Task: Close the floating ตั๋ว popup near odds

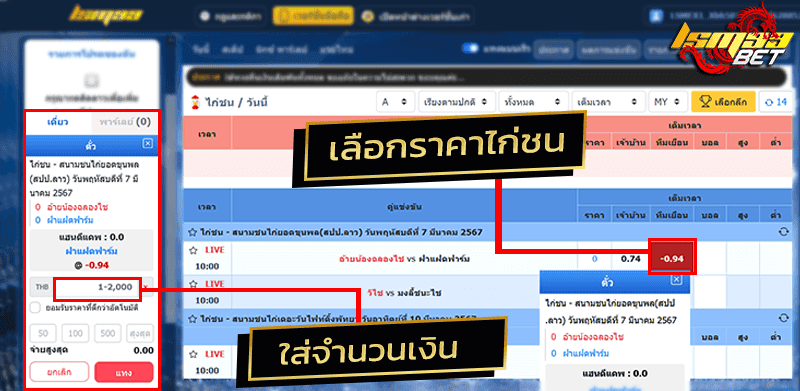Action: (676, 280)
